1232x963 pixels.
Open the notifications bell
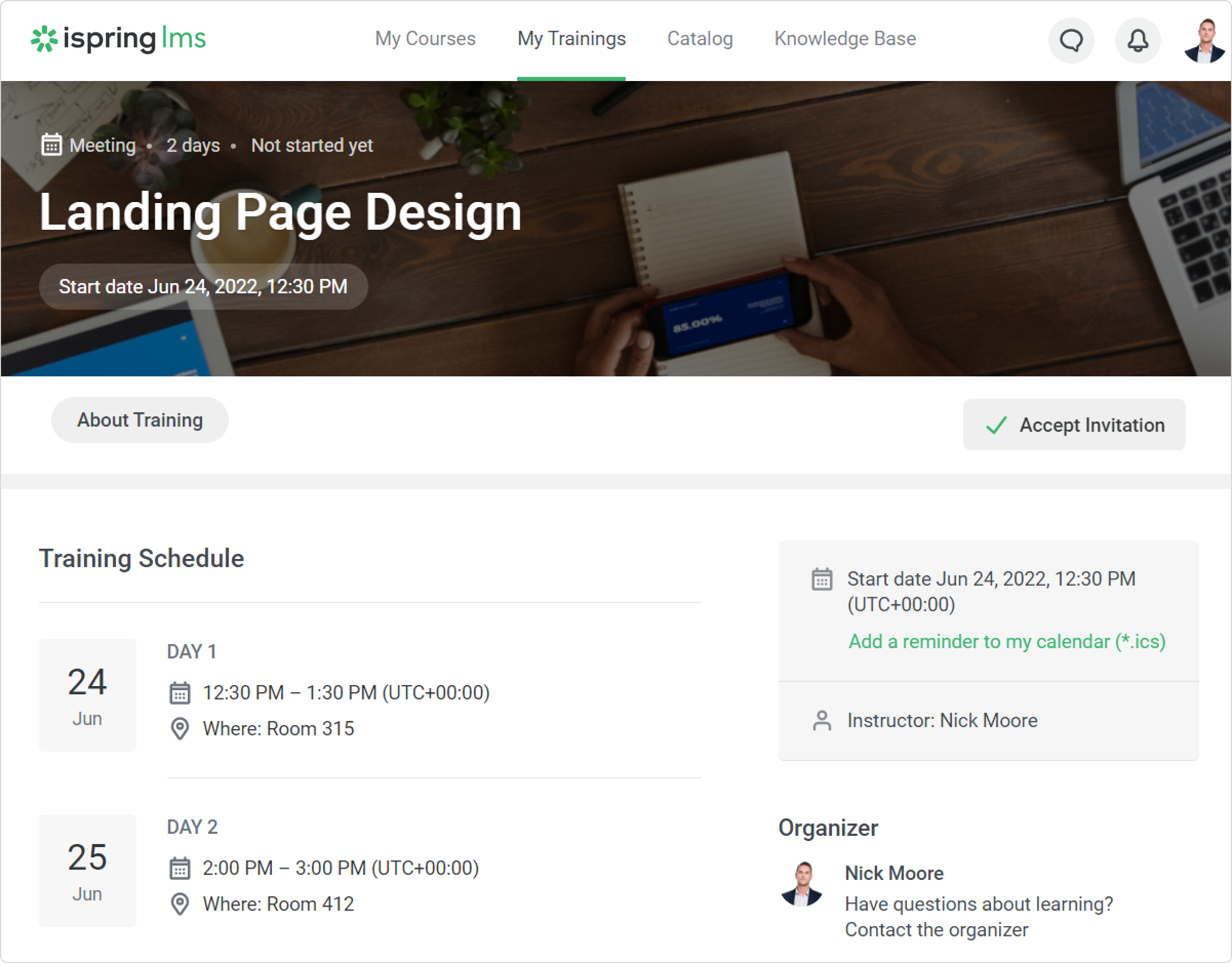(1138, 41)
